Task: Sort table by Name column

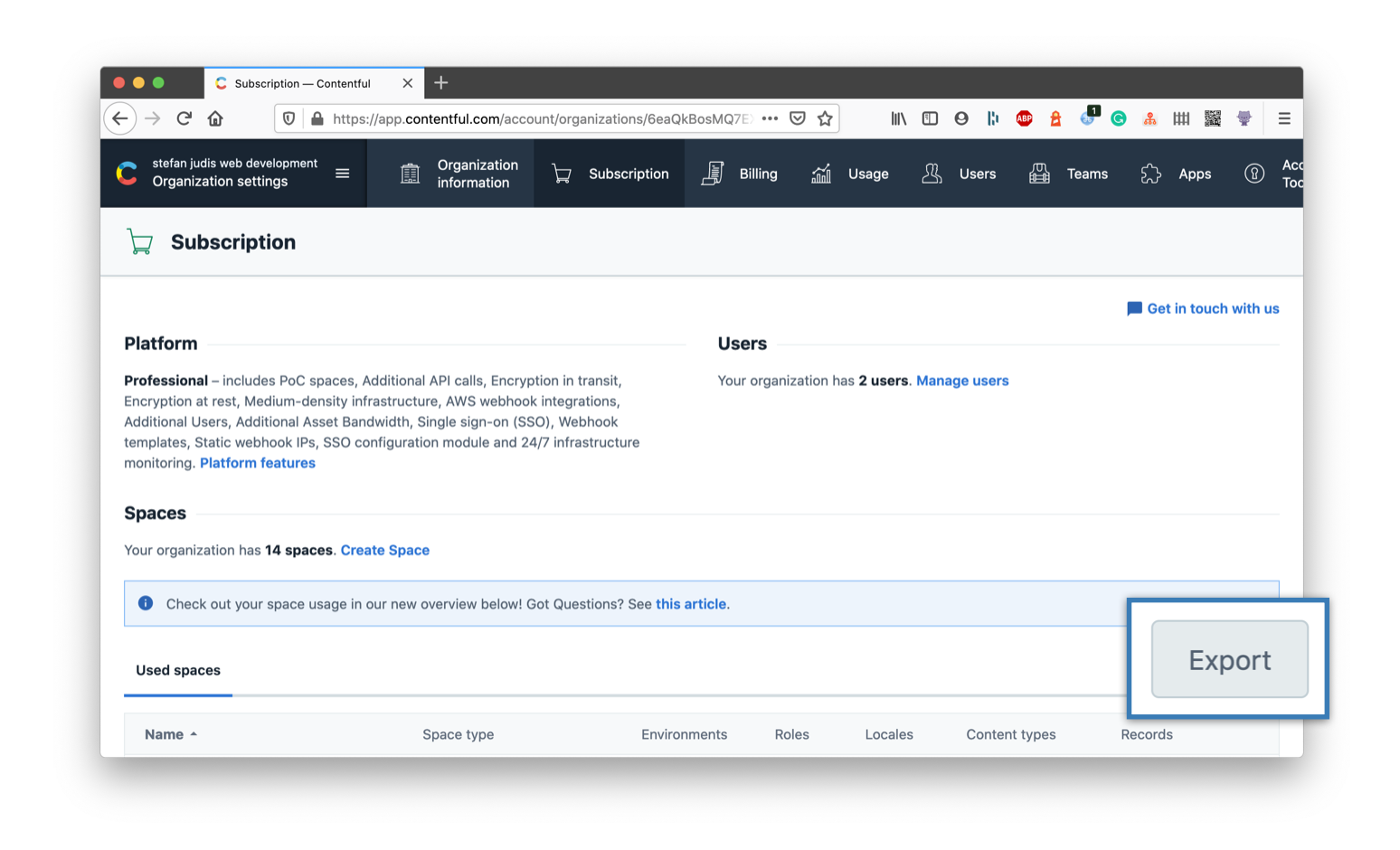Action: tap(171, 734)
